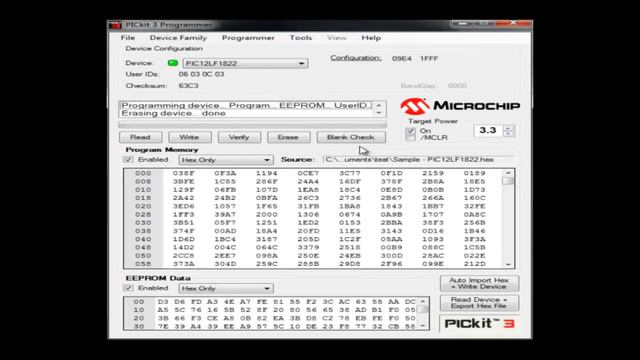The width and height of the screenshot is (640, 360).
Task: Open Program Memory Hex Only dropdown
Action: [226, 160]
